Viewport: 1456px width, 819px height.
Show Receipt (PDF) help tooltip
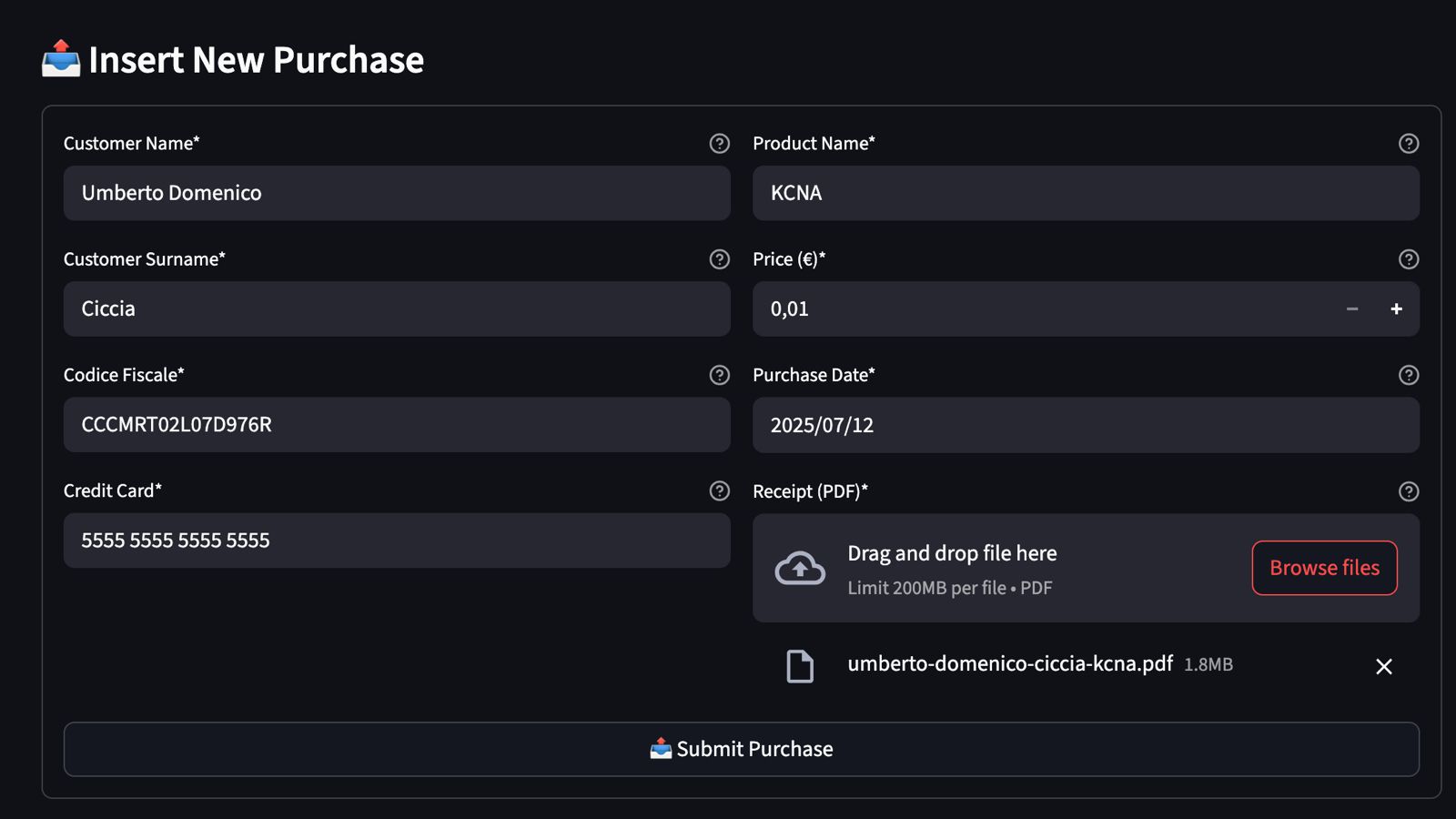[1408, 491]
